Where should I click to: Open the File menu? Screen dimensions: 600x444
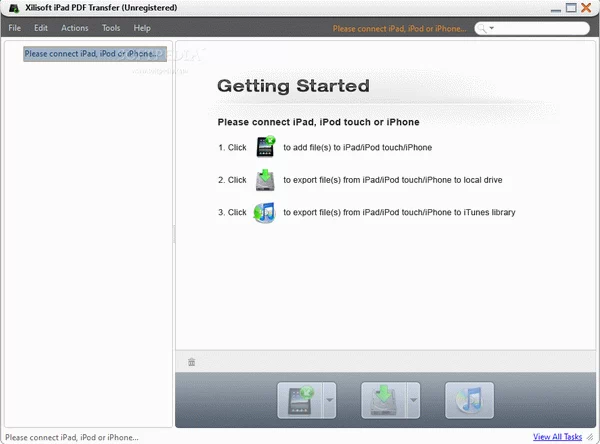point(15,28)
